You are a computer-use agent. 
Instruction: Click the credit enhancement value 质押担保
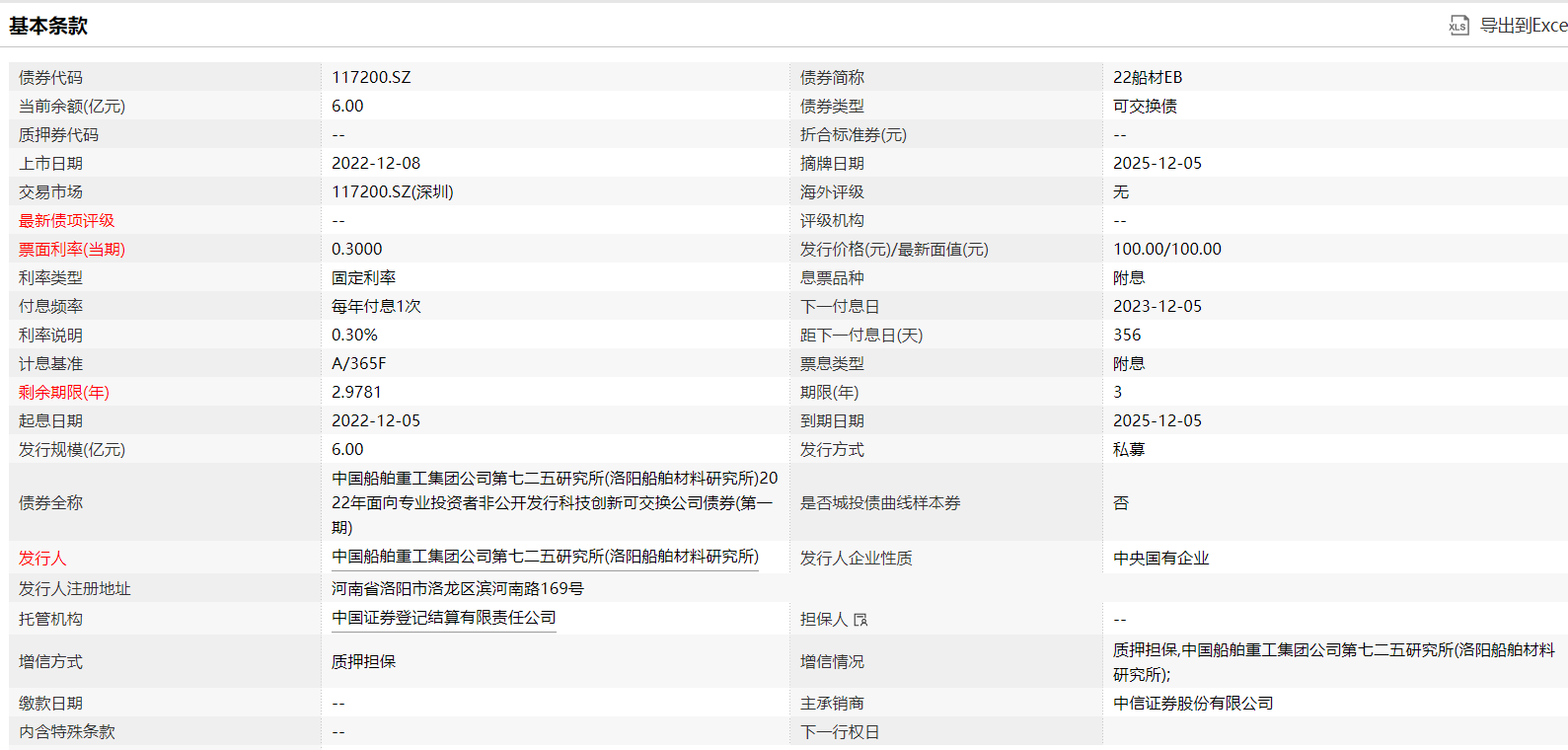click(x=363, y=662)
